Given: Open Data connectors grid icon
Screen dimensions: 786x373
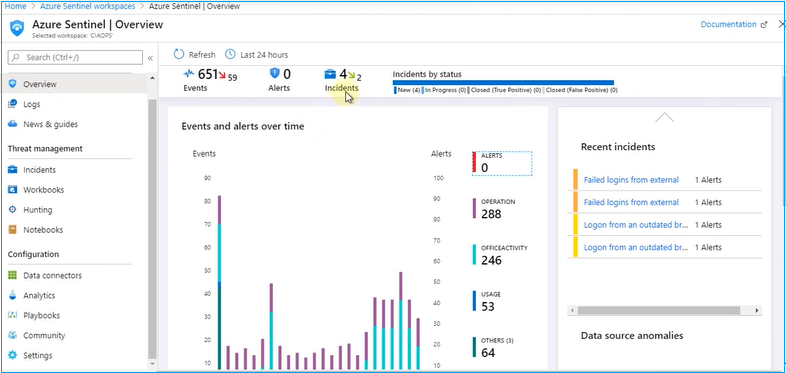Looking at the screenshot, I should 13,276.
